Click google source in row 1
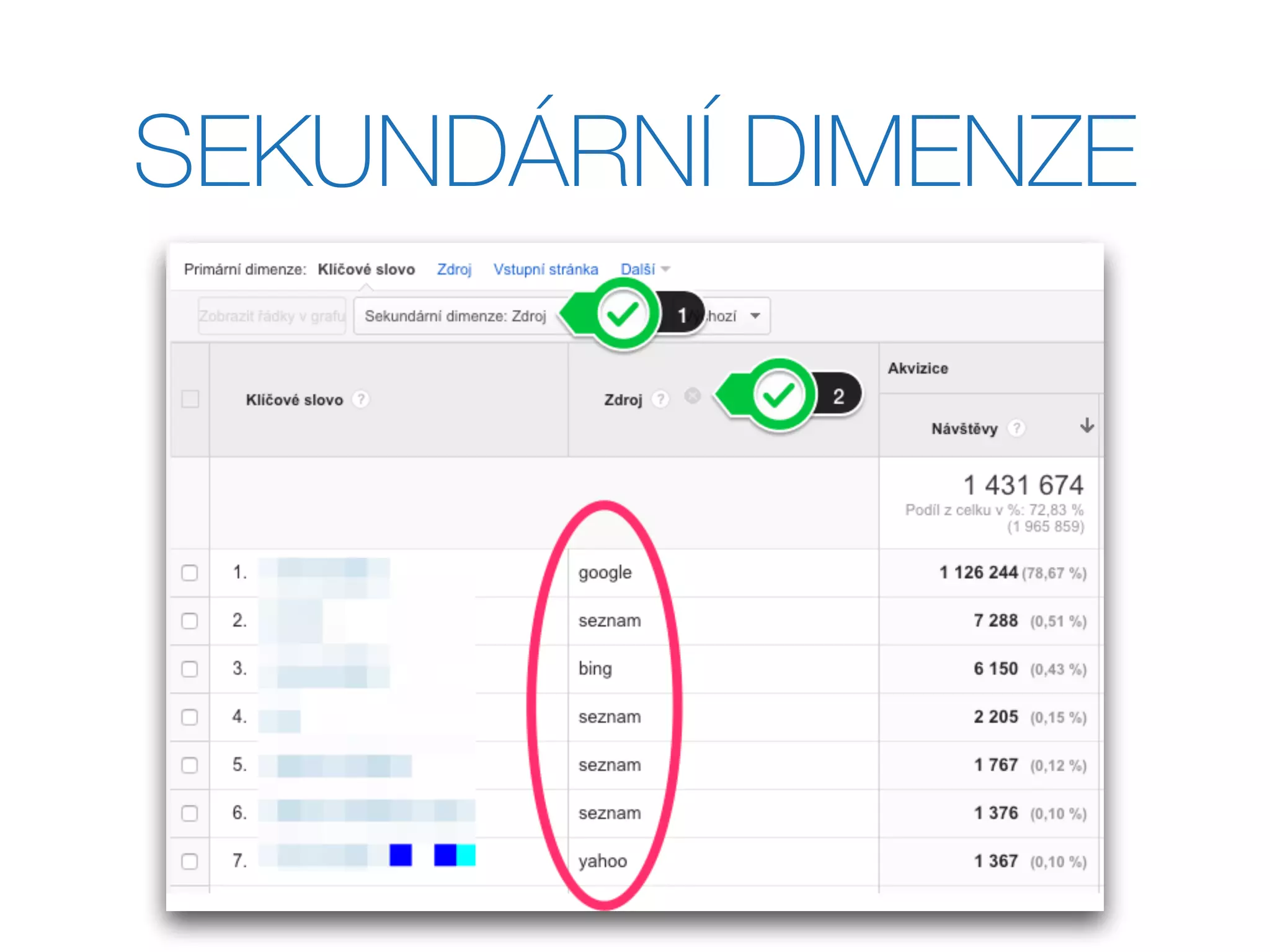Screen dimensions: 1270x952 click(605, 573)
